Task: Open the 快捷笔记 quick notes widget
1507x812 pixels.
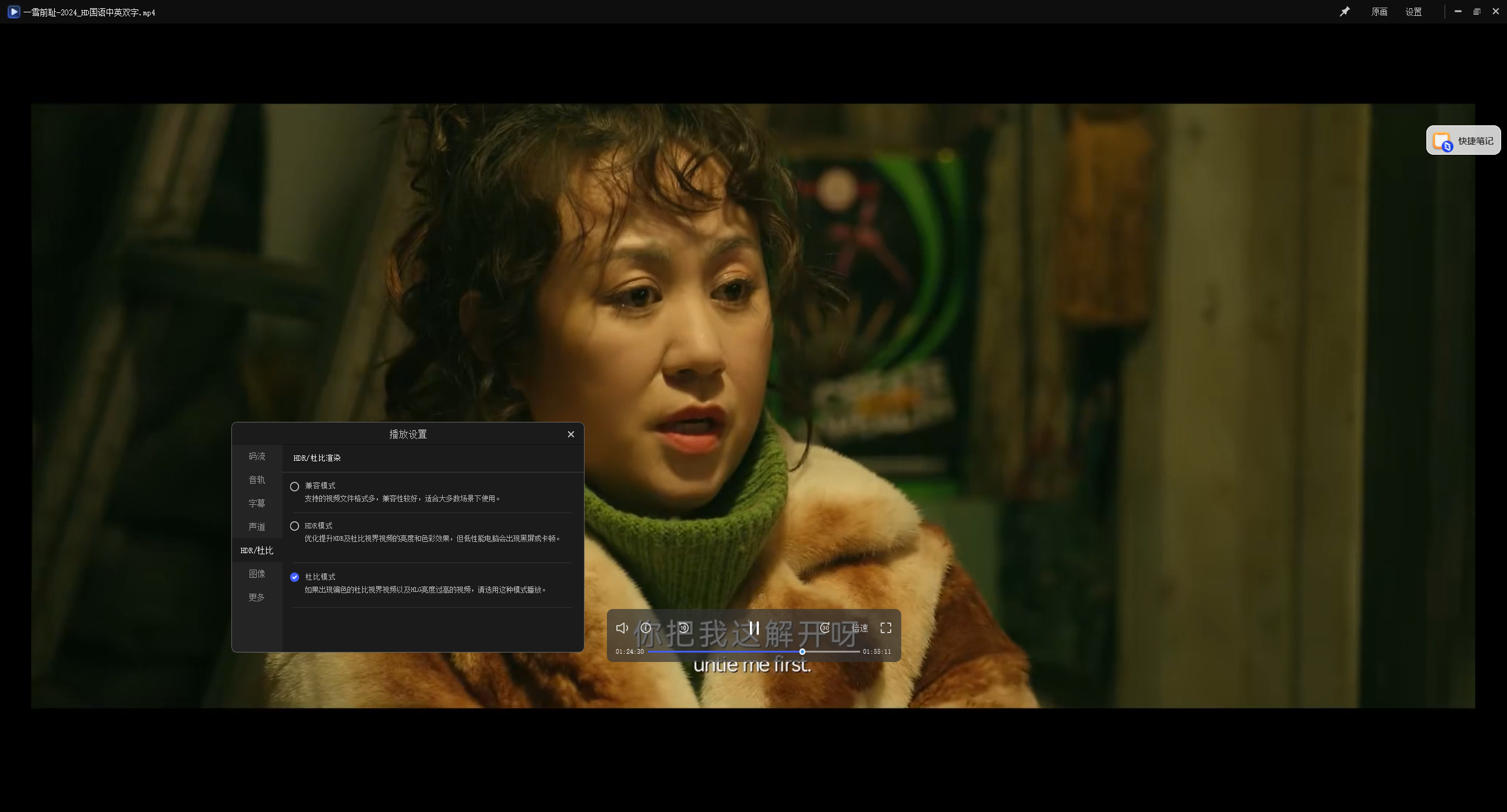Action: (x=1463, y=141)
